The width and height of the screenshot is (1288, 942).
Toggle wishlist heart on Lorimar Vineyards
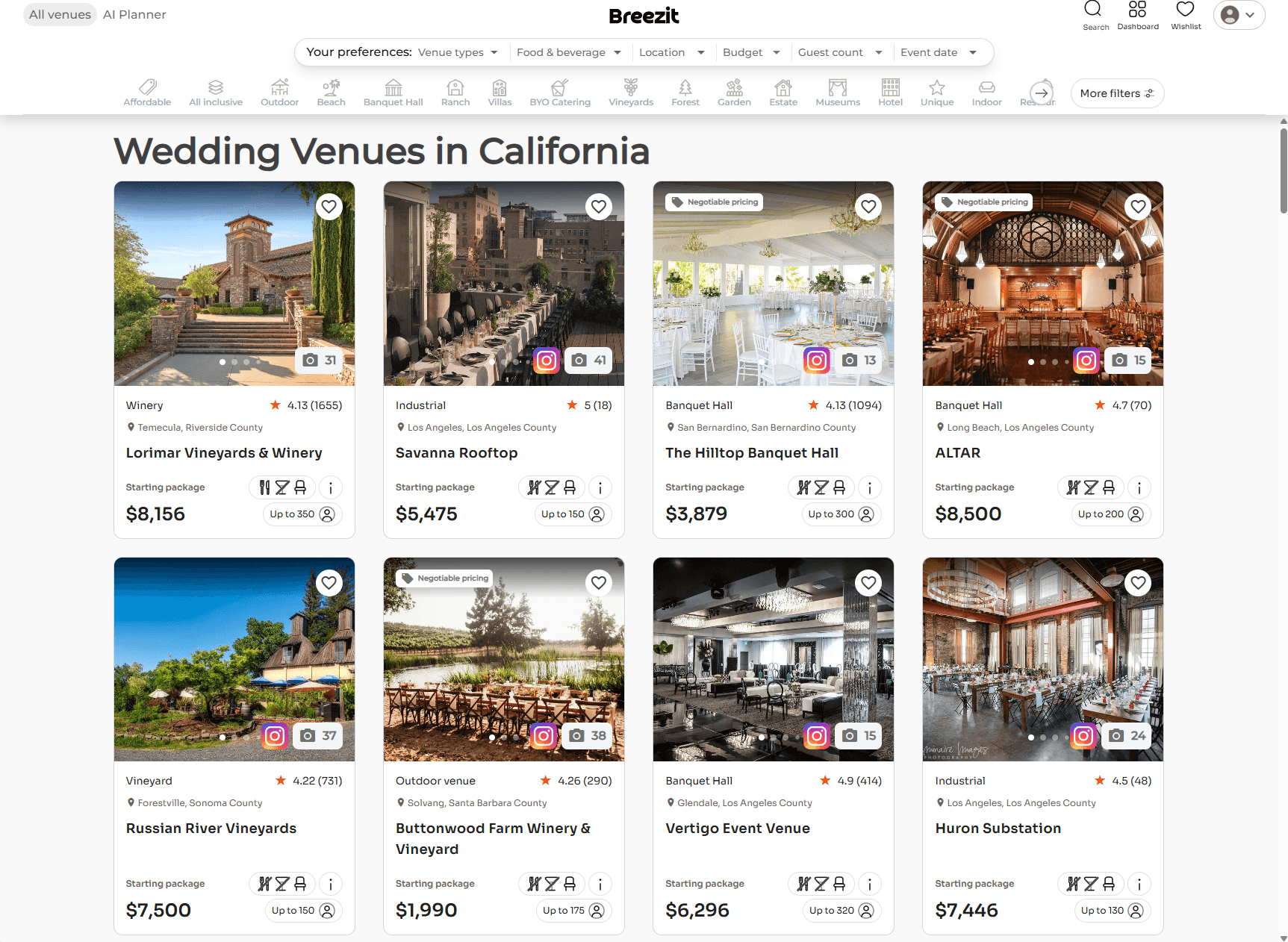point(329,207)
